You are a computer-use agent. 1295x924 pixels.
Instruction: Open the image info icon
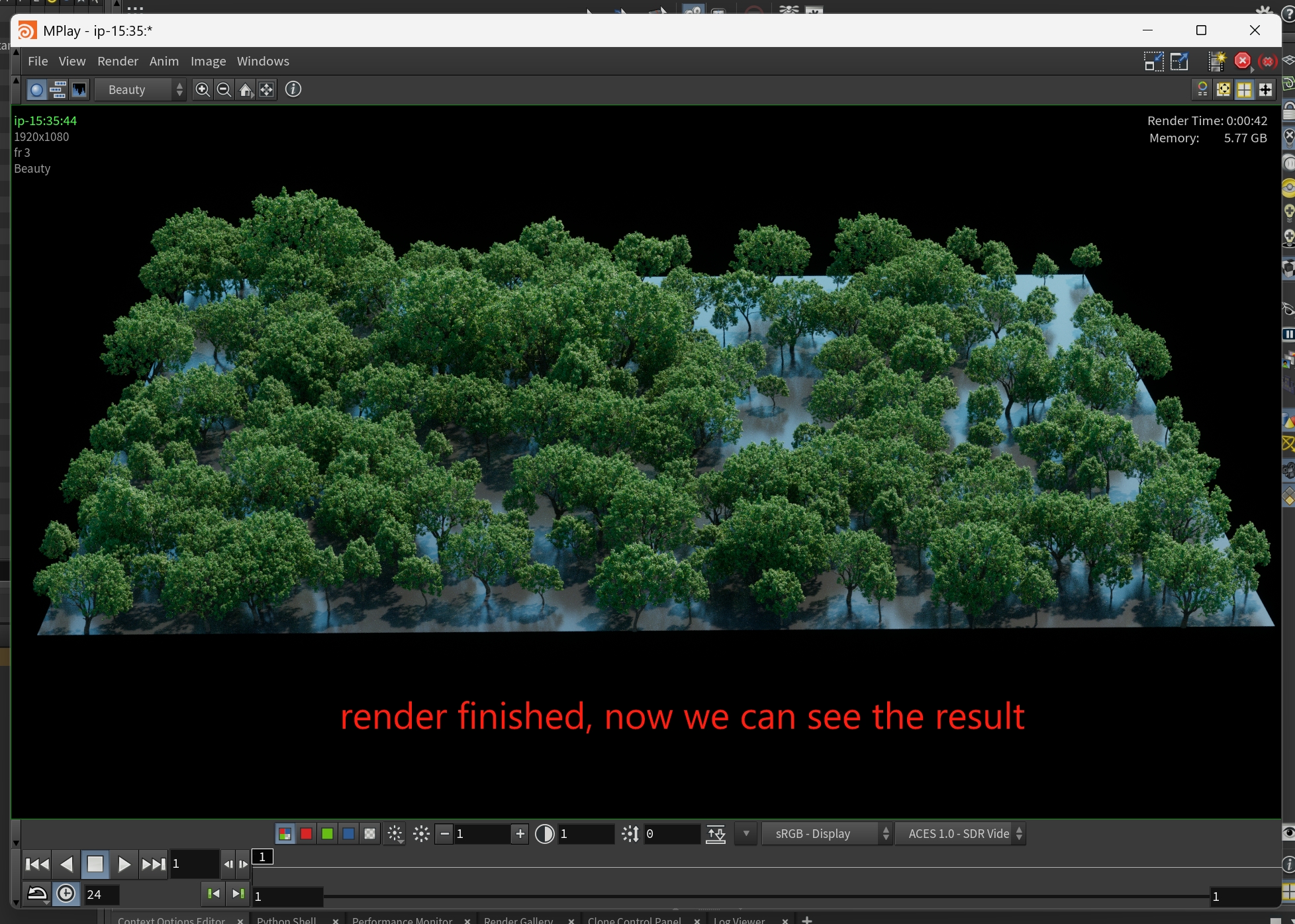[293, 89]
